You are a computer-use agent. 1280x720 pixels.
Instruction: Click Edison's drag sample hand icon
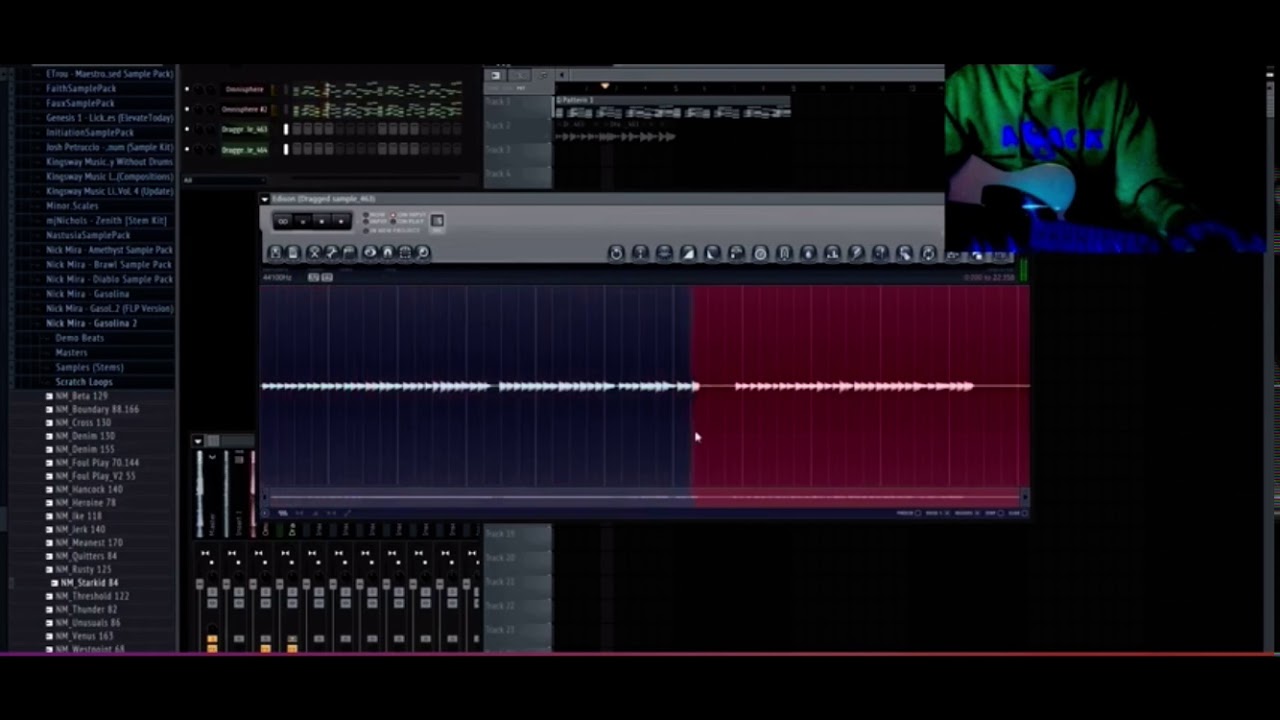(905, 254)
